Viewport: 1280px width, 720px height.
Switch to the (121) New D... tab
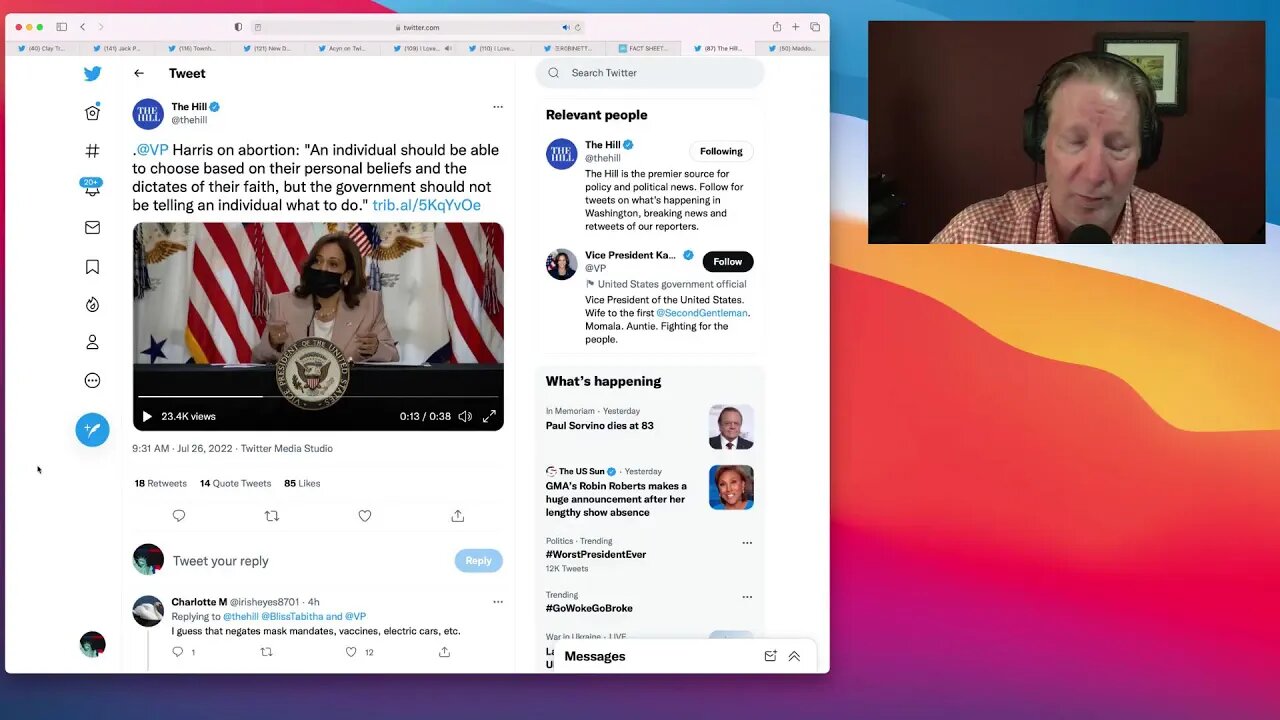[267, 48]
